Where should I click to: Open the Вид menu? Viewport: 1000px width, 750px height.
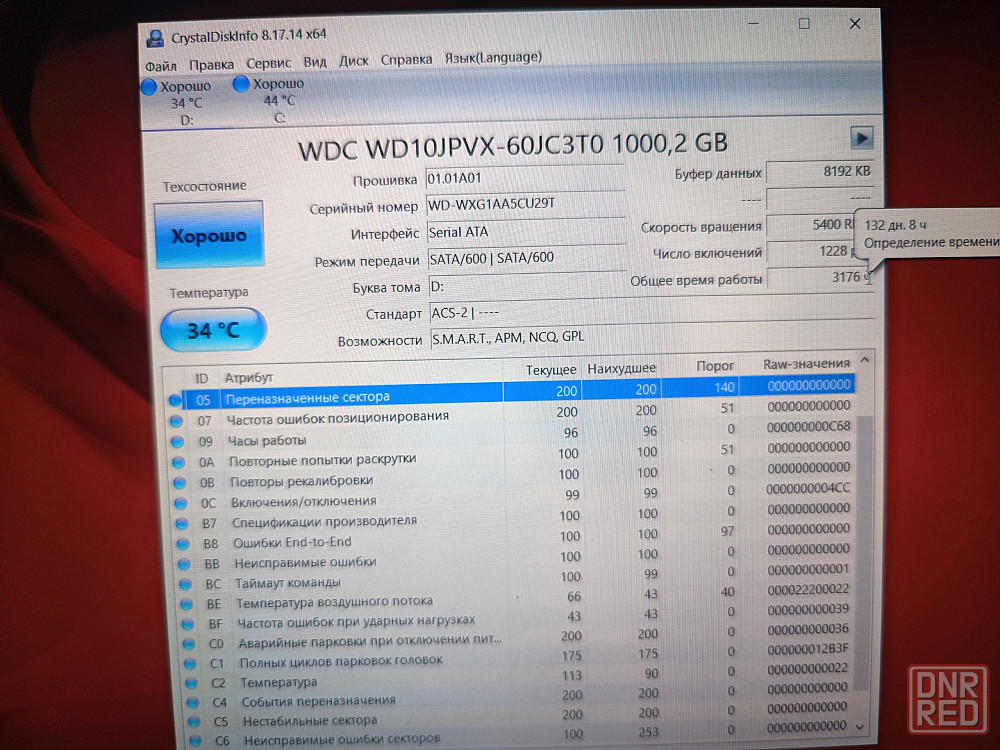click(314, 62)
